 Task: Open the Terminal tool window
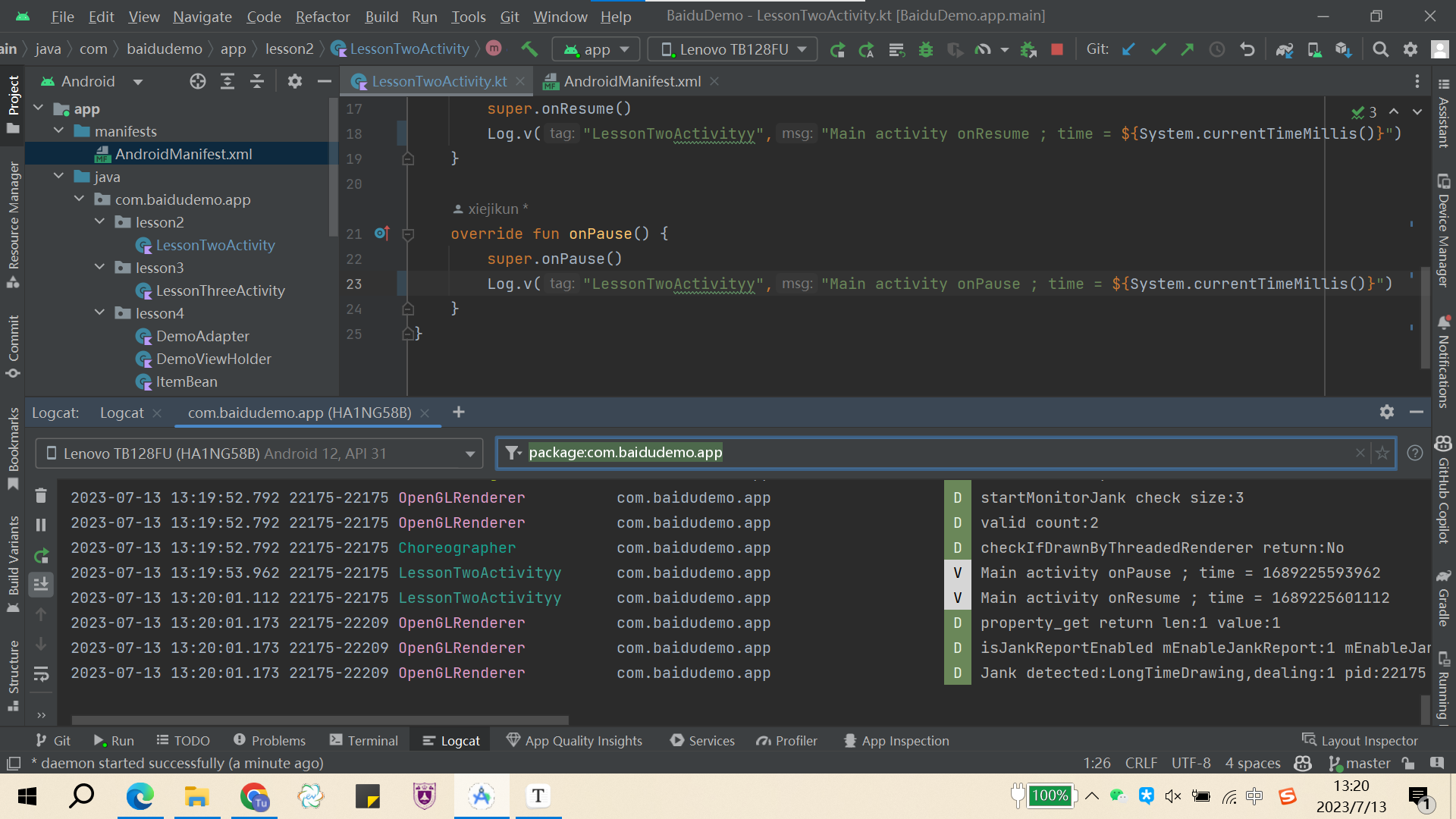(x=364, y=740)
